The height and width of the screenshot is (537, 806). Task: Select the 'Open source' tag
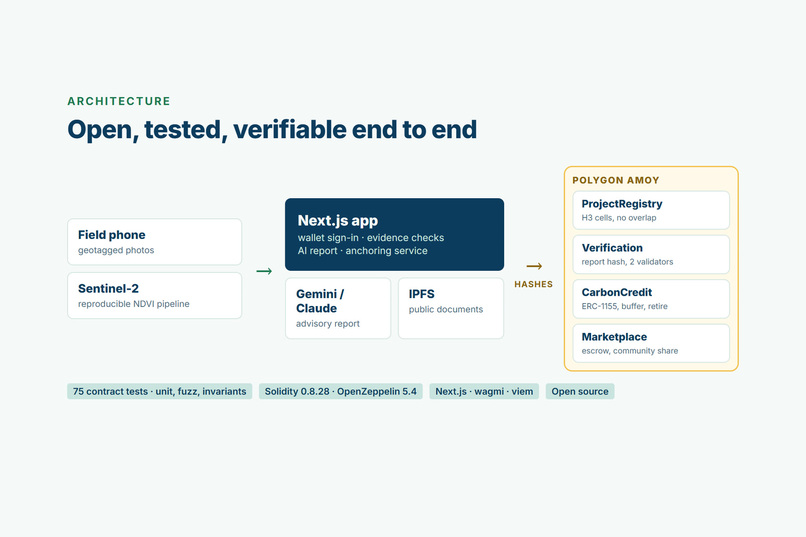(x=580, y=391)
